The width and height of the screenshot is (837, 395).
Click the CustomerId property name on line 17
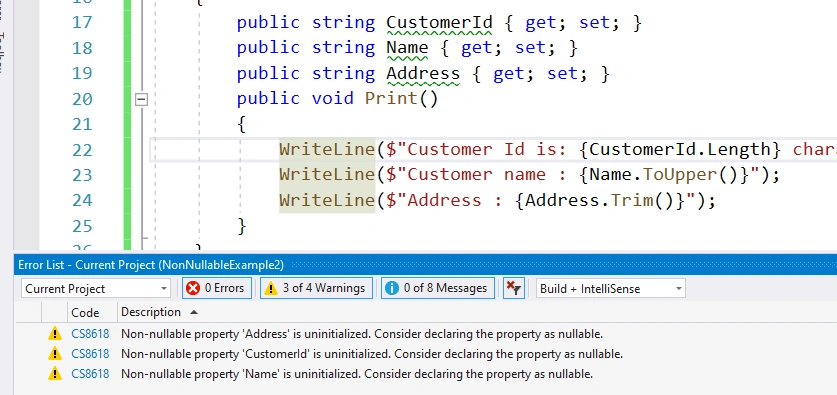tap(439, 23)
